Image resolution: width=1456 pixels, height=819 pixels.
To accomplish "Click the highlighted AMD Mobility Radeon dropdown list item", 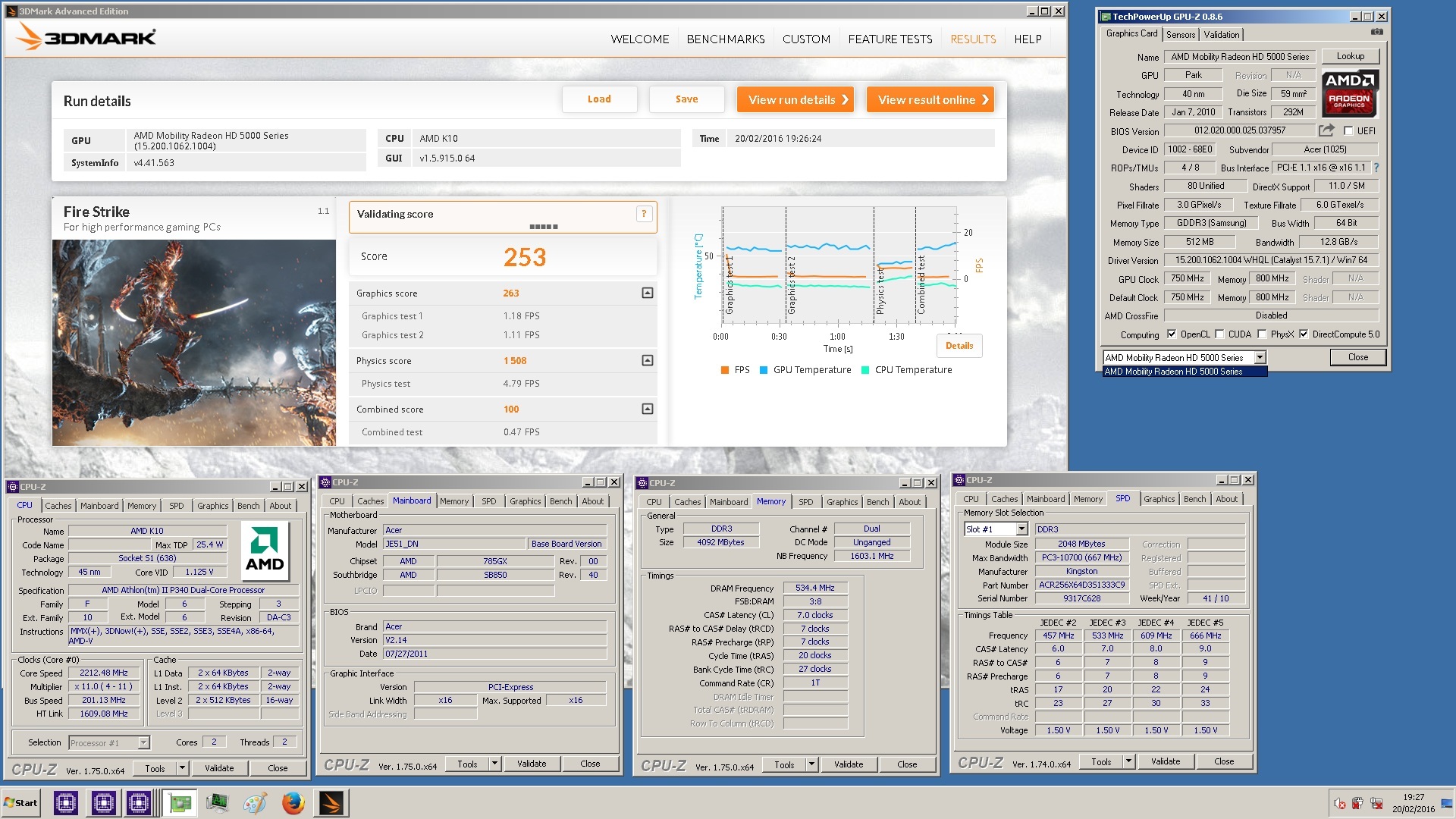I will coord(1185,372).
